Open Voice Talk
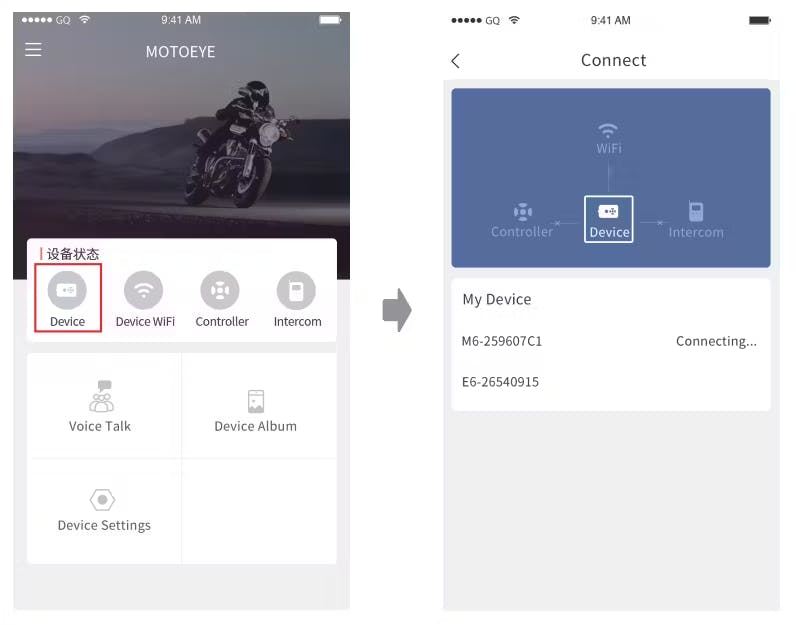 click(100, 406)
